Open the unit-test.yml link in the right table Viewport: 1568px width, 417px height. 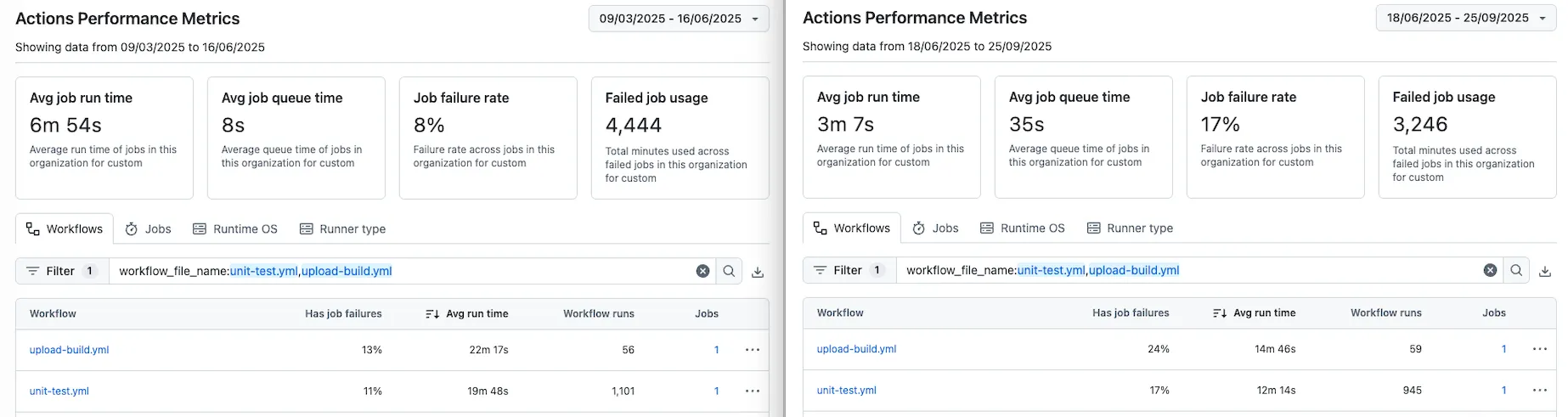(846, 391)
